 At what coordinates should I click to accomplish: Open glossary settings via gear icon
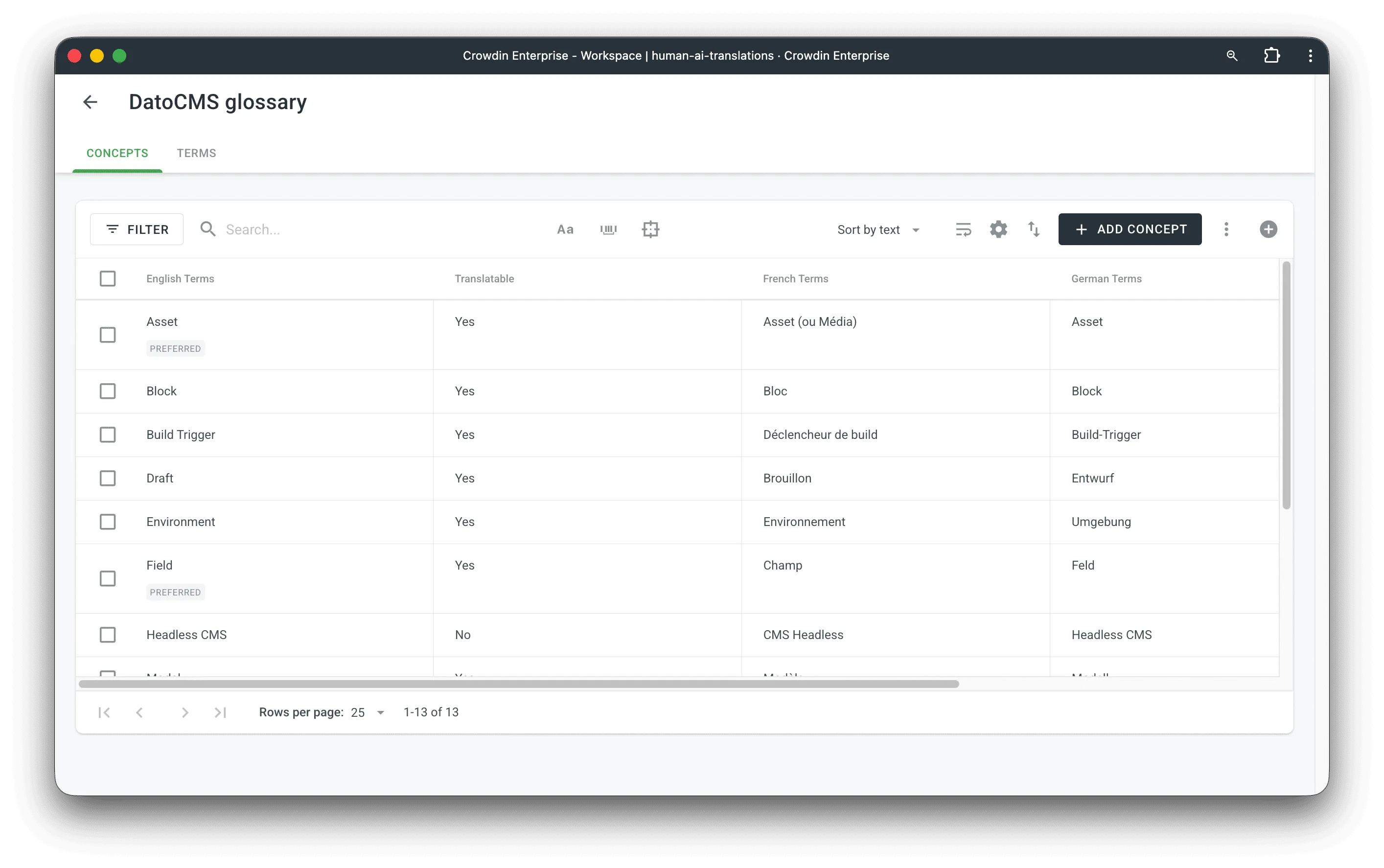pos(998,229)
